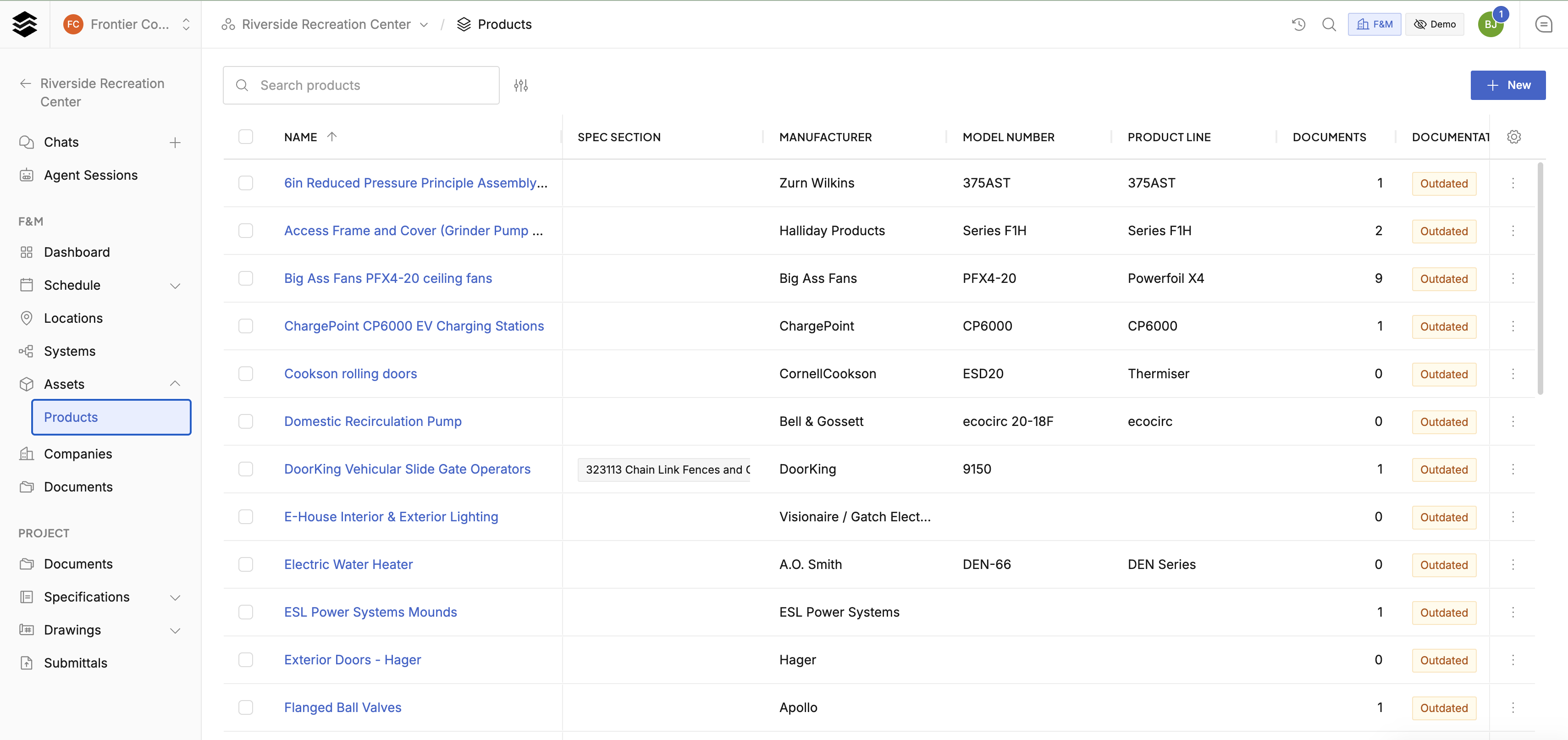Collapse the Assets sidebar section
Screen dimensions: 1568x740
point(175,384)
